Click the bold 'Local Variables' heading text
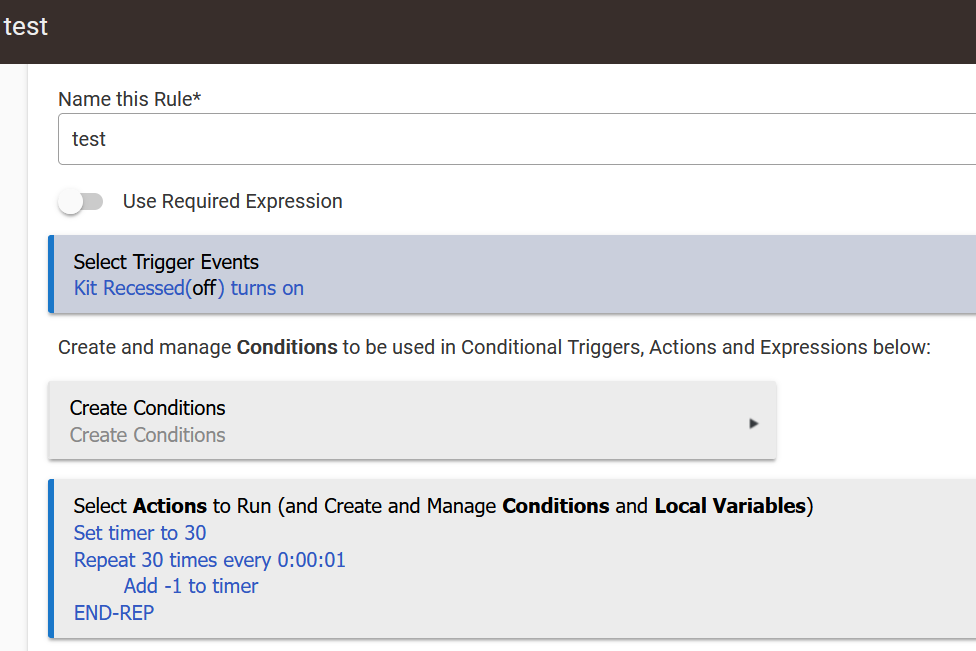The width and height of the screenshot is (976, 651). (730, 506)
